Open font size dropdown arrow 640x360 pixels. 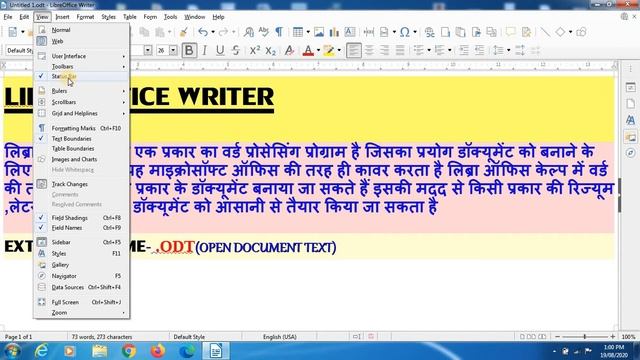pyautogui.click(x=173, y=50)
